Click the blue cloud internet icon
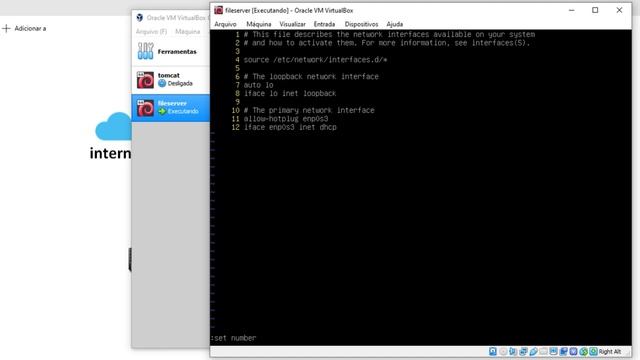This screenshot has width=640, height=360. [x=113, y=127]
